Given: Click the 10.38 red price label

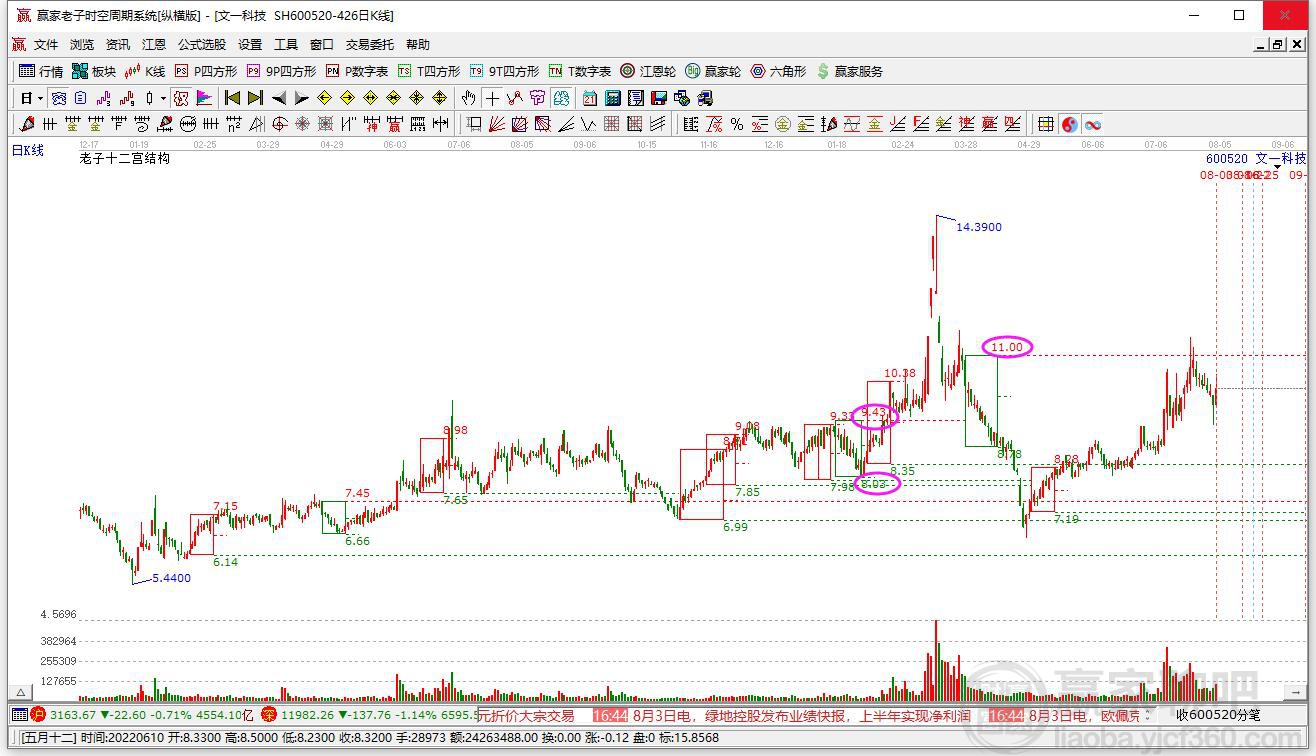Looking at the screenshot, I should (x=900, y=373).
